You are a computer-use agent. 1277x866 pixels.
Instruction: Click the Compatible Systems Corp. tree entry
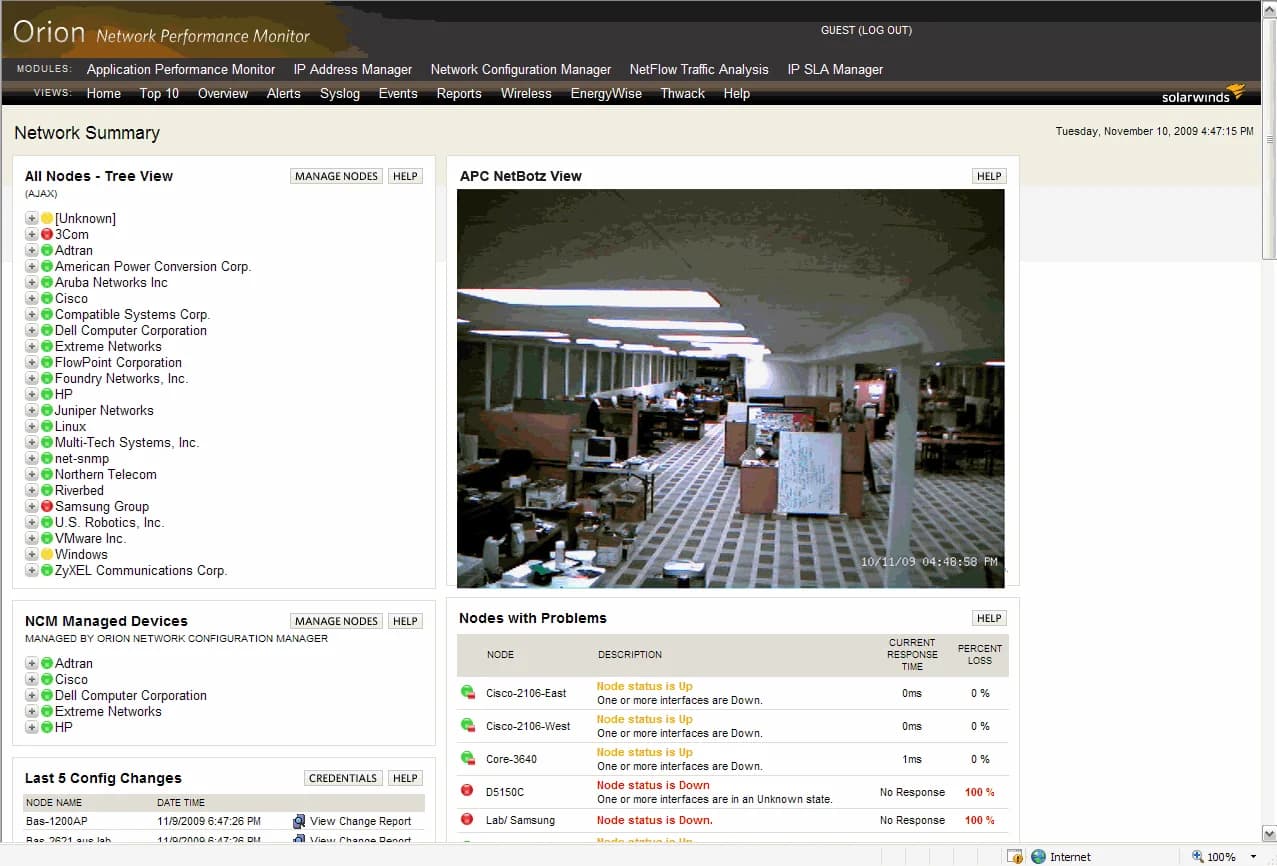pos(132,314)
